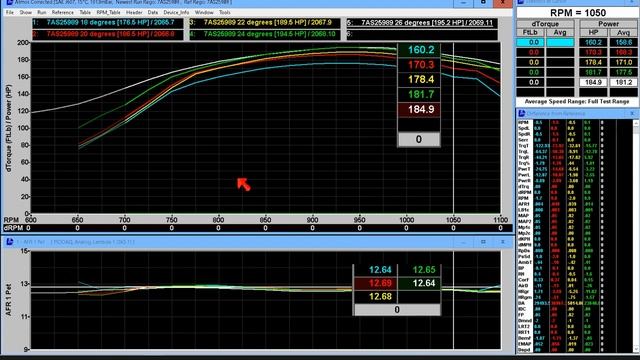The width and height of the screenshot is (640, 360).
Task: Select run 2 '20 degrees' legend entry
Action: click(x=108, y=34)
